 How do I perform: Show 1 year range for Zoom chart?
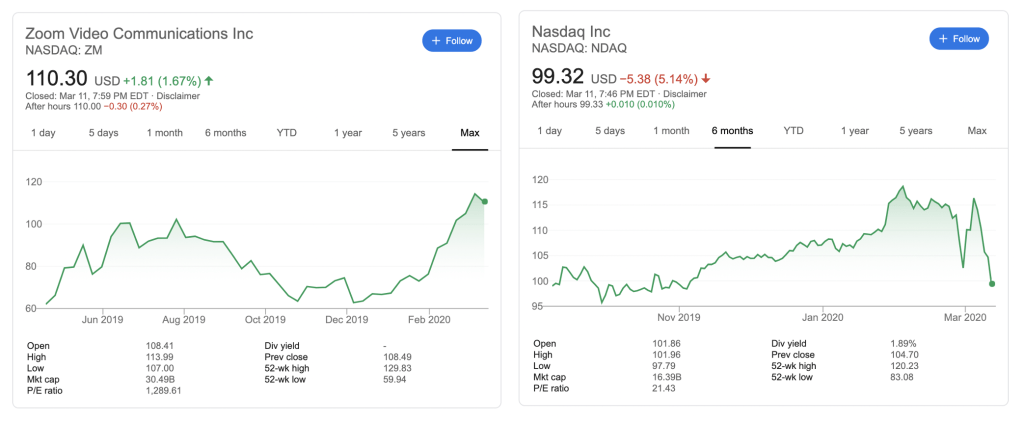tap(348, 133)
